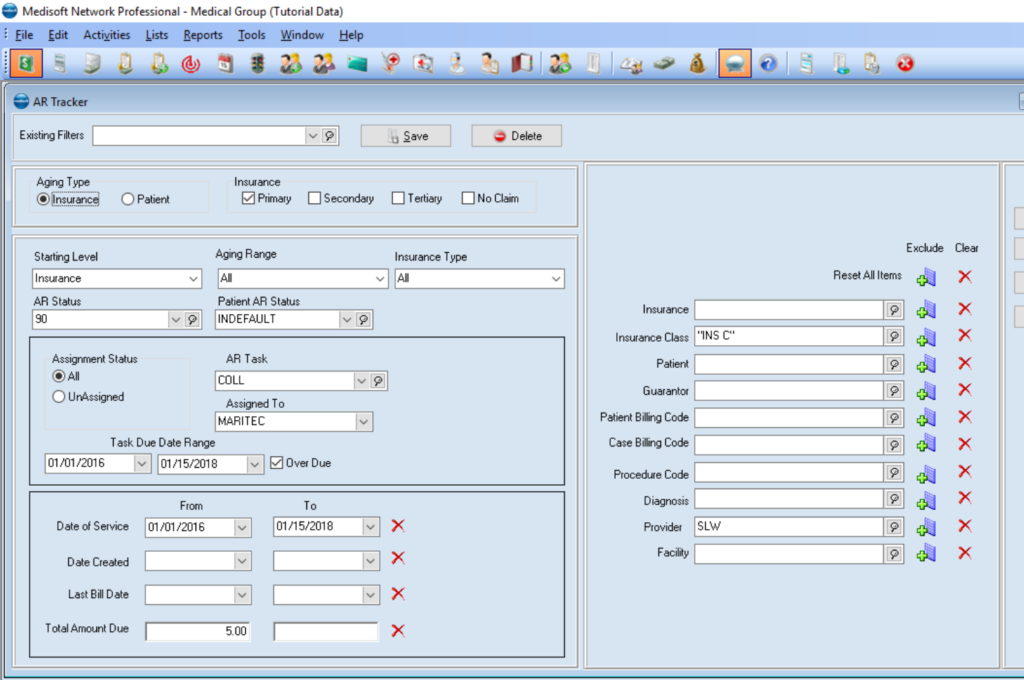Open the Provider lookup magnifier
The height and width of the screenshot is (680, 1024).
tap(894, 526)
